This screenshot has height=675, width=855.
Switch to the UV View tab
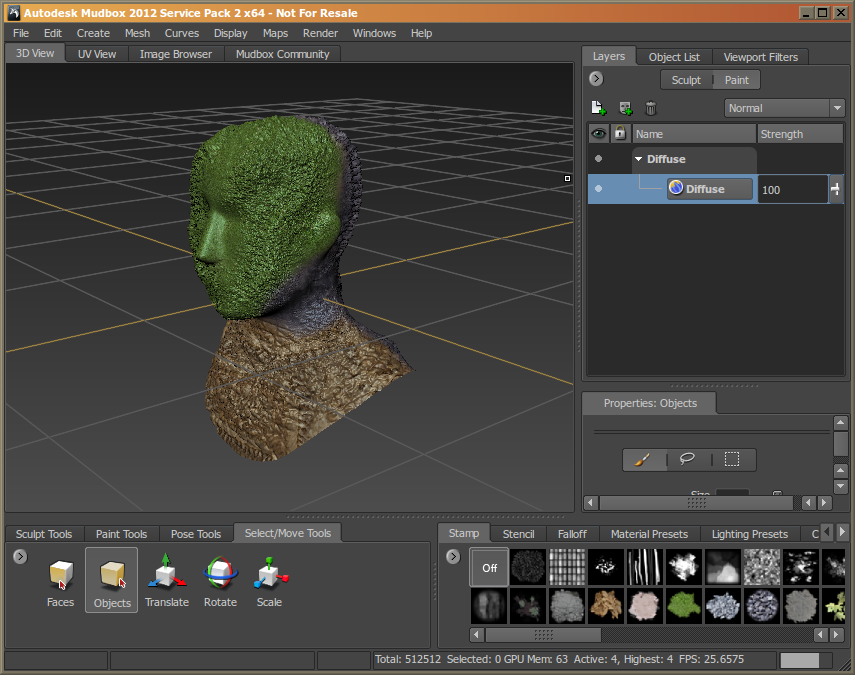[x=97, y=54]
